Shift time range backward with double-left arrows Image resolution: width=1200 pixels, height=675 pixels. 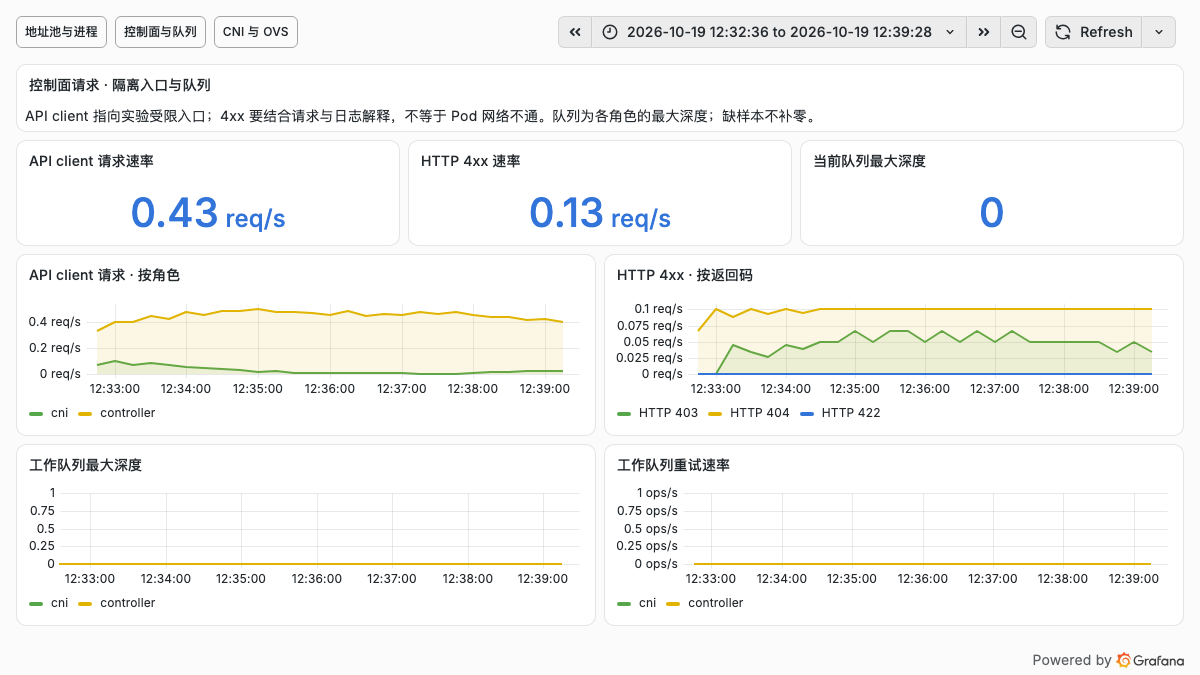coord(575,32)
